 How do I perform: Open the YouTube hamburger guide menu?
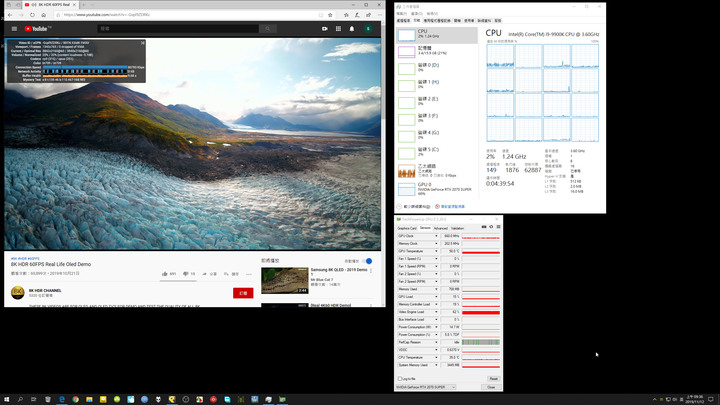14,28
